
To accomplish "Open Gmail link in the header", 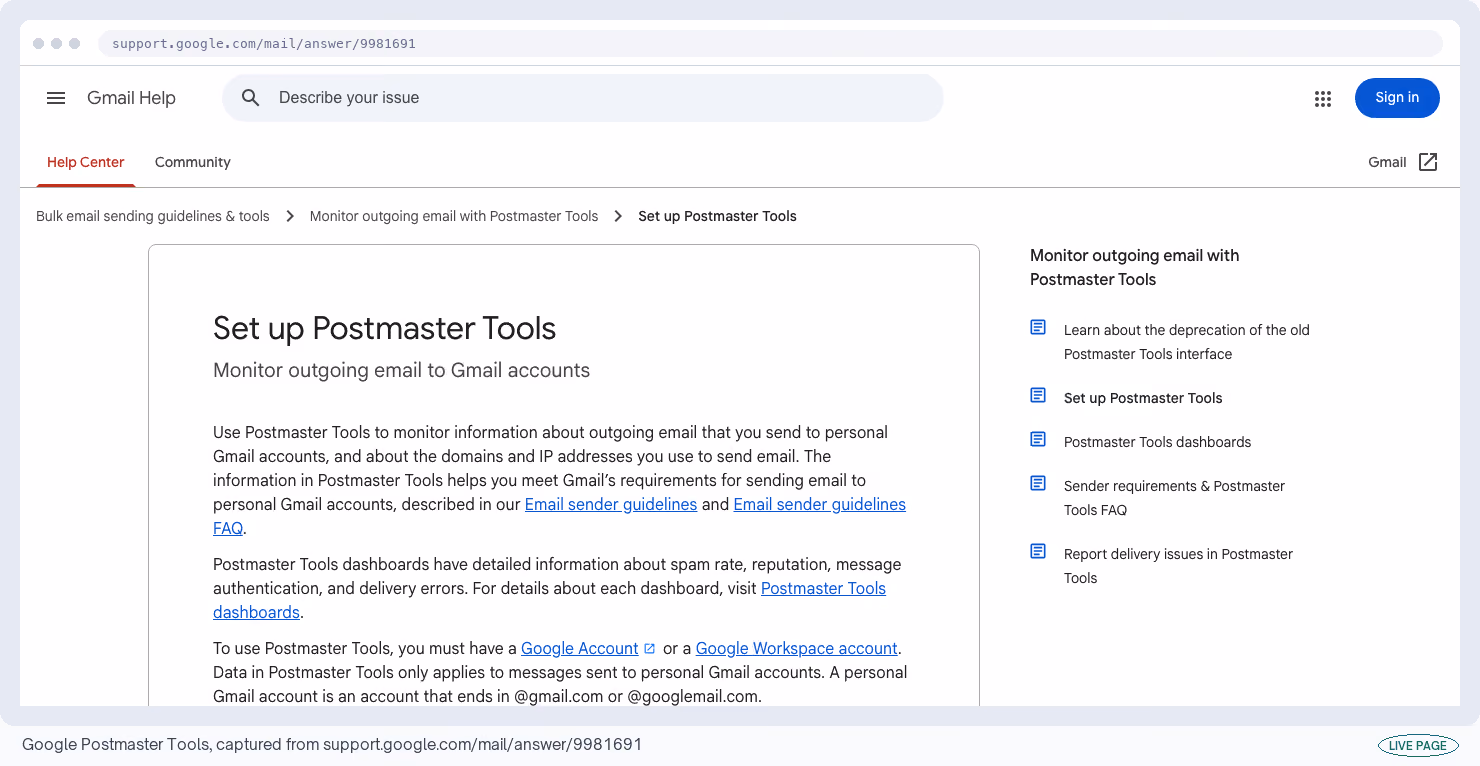I will [x=1387, y=162].
